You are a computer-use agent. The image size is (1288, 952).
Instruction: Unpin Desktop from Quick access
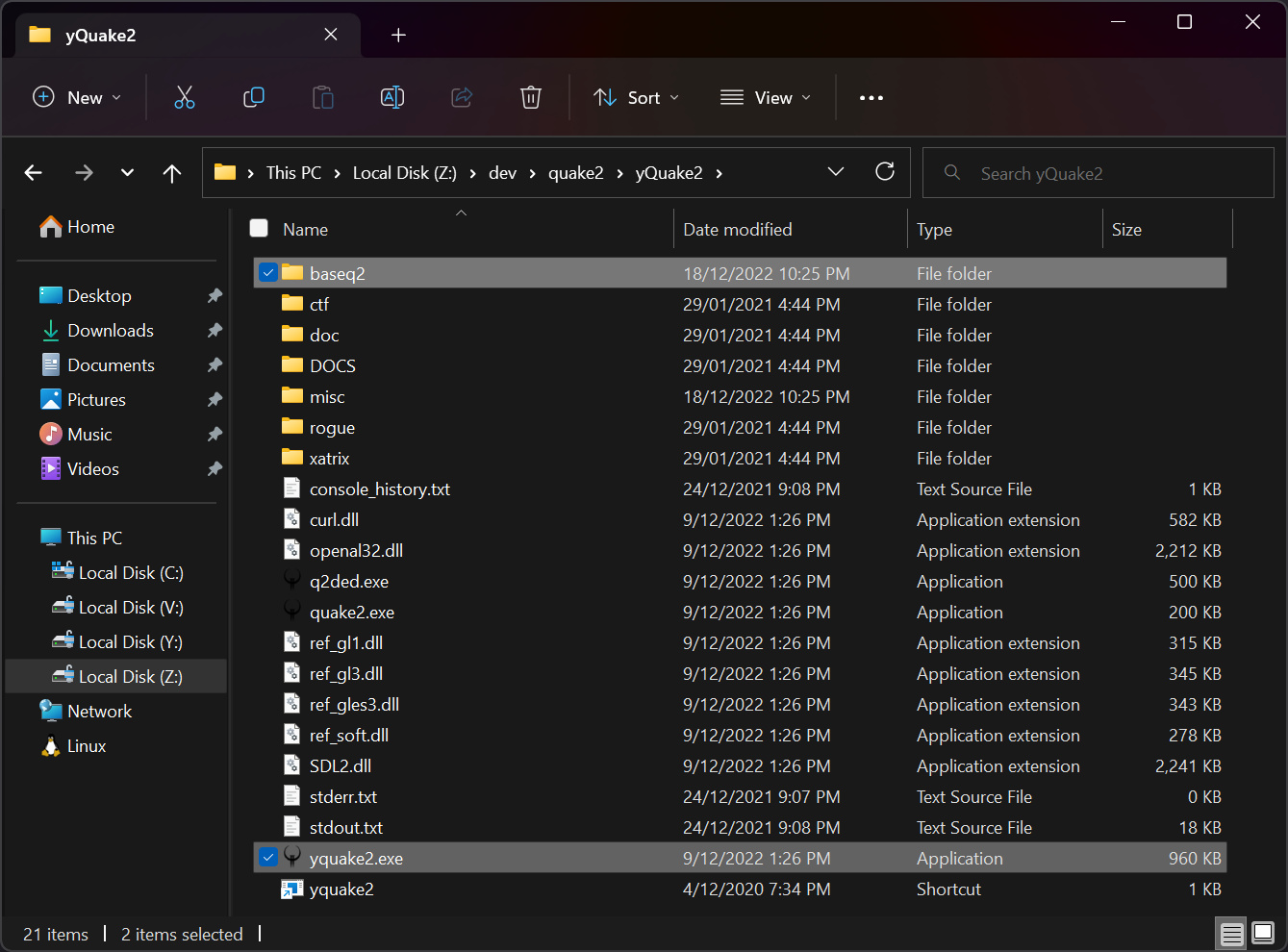click(x=215, y=296)
